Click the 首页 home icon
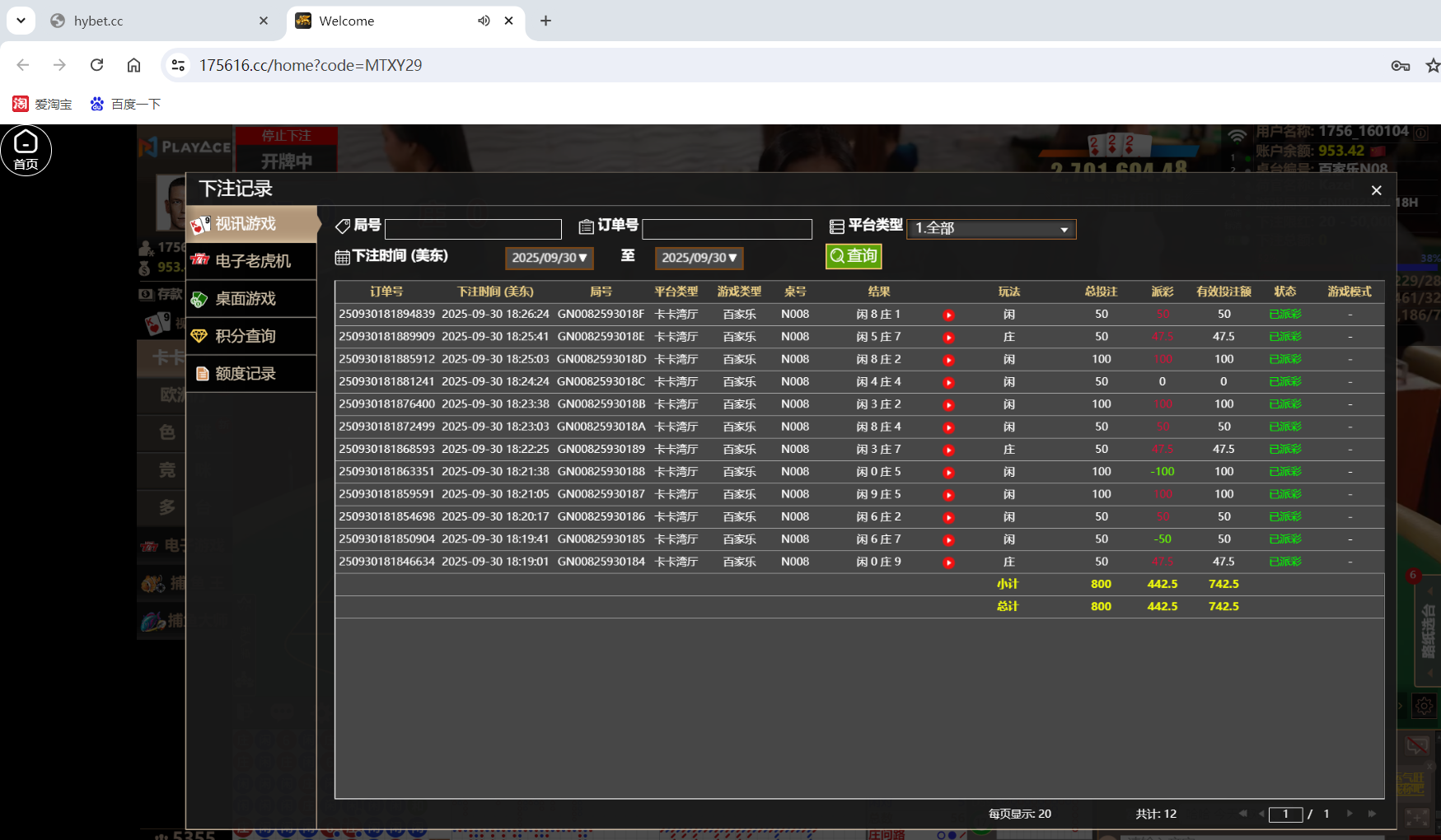Viewport: 1441px width, 840px height. (x=26, y=150)
